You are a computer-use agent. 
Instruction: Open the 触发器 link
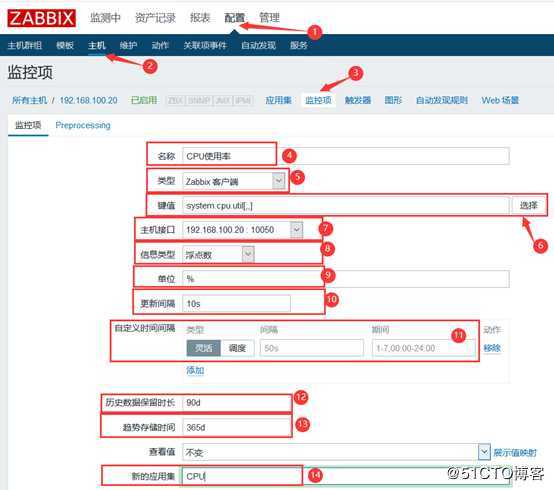(x=358, y=100)
